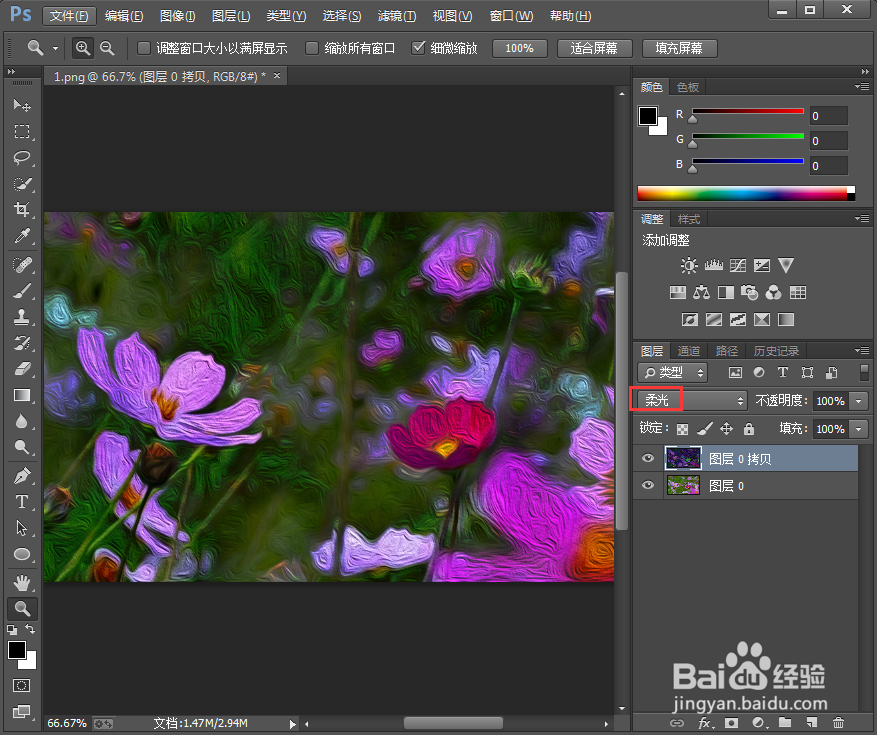877x735 pixels.
Task: Toggle lock position
Action: tap(727, 429)
